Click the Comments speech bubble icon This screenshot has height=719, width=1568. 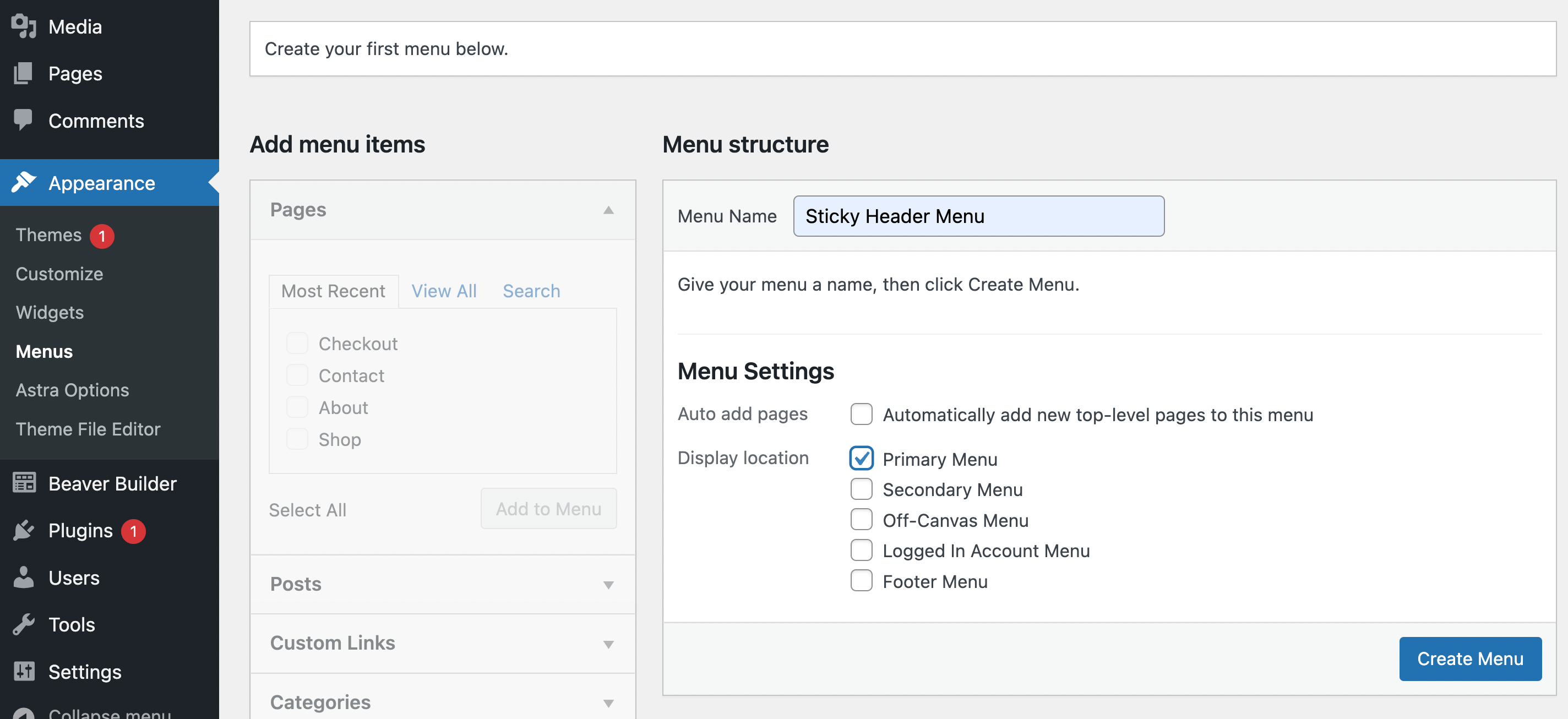pyautogui.click(x=23, y=120)
